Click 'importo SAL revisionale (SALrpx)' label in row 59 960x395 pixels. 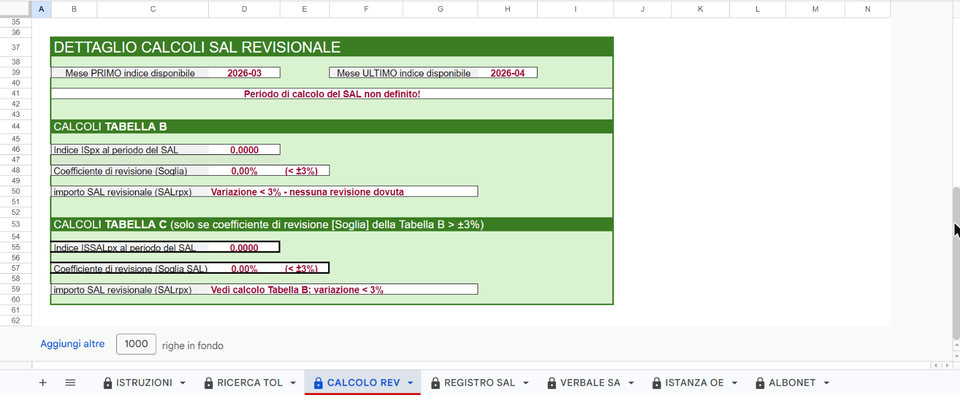122,290
